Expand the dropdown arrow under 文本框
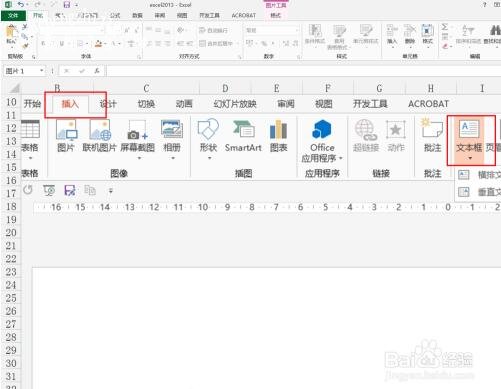Viewport: 501px width, 389px height. [470, 158]
